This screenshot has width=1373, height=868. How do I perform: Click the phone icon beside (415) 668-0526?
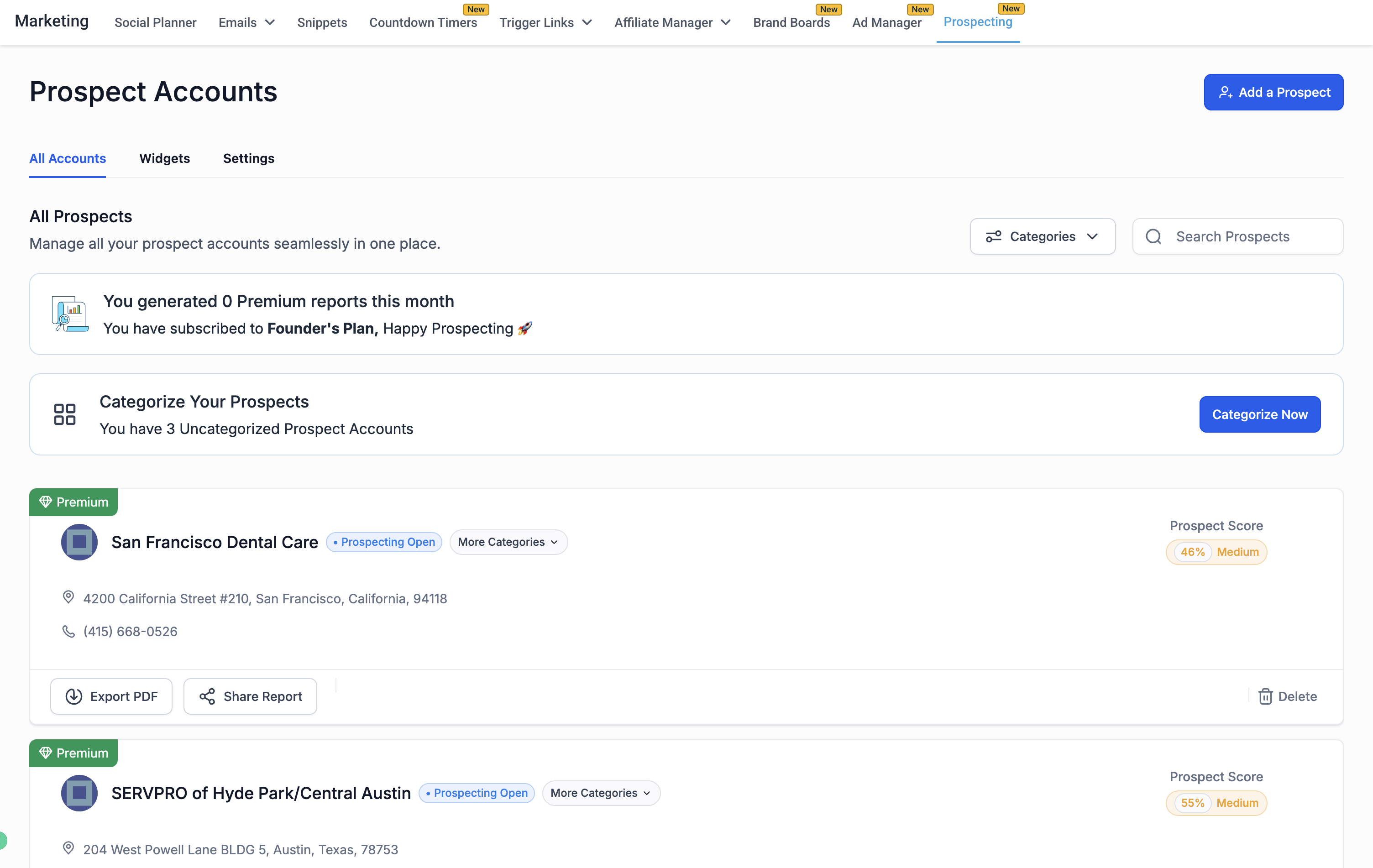(68, 631)
